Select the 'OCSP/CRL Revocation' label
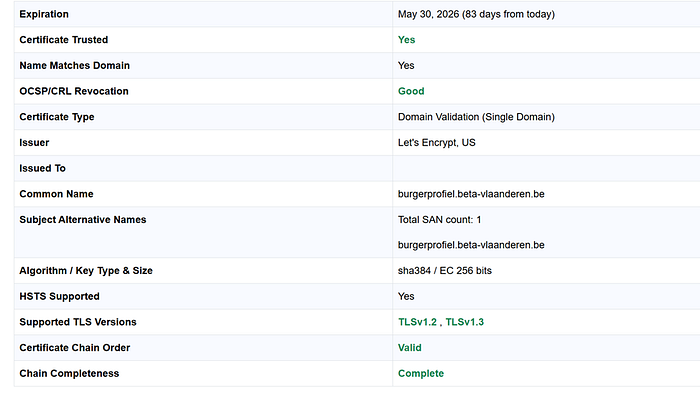 tap(74, 91)
